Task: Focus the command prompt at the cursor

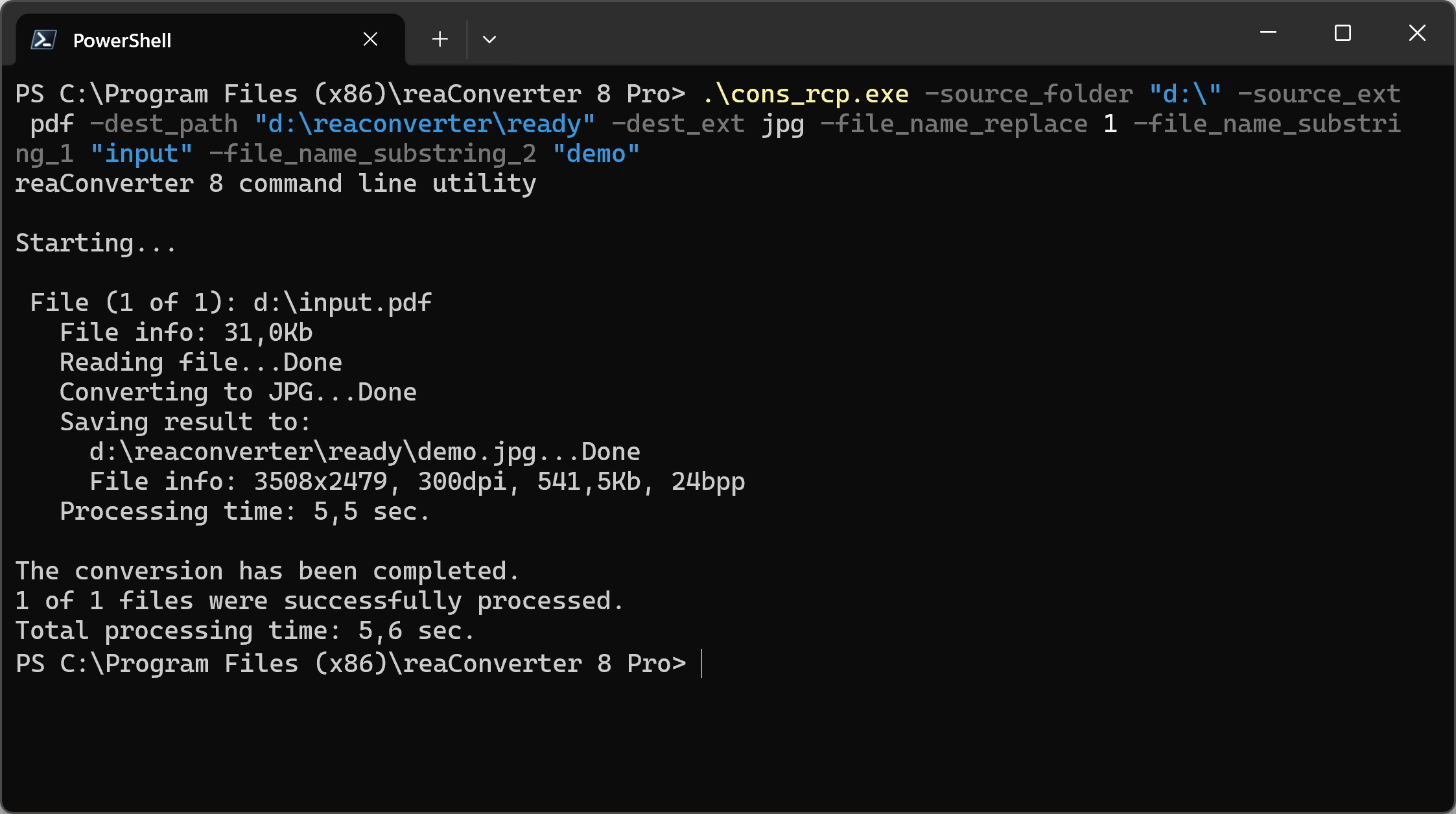Action: point(702,664)
